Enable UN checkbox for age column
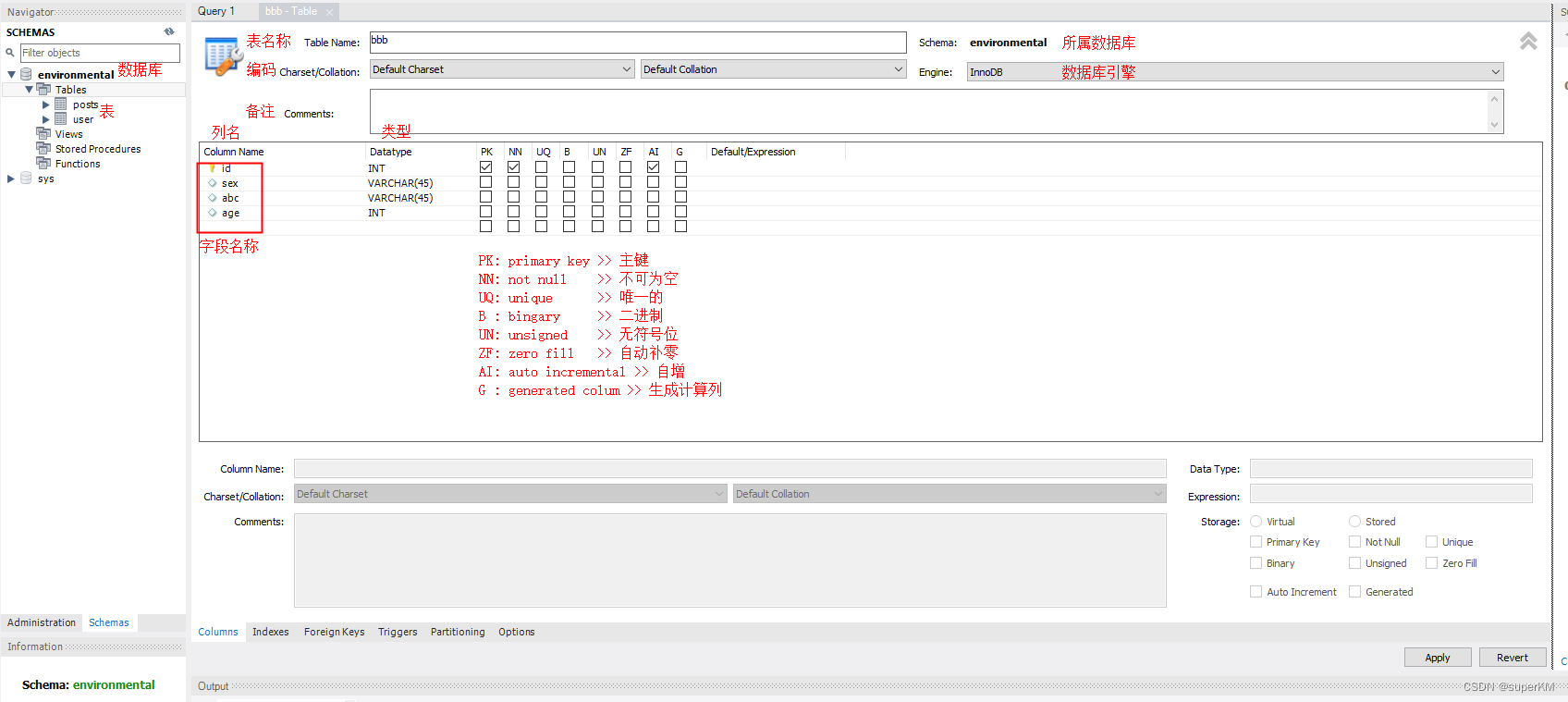The width and height of the screenshot is (1568, 702). tap(598, 212)
